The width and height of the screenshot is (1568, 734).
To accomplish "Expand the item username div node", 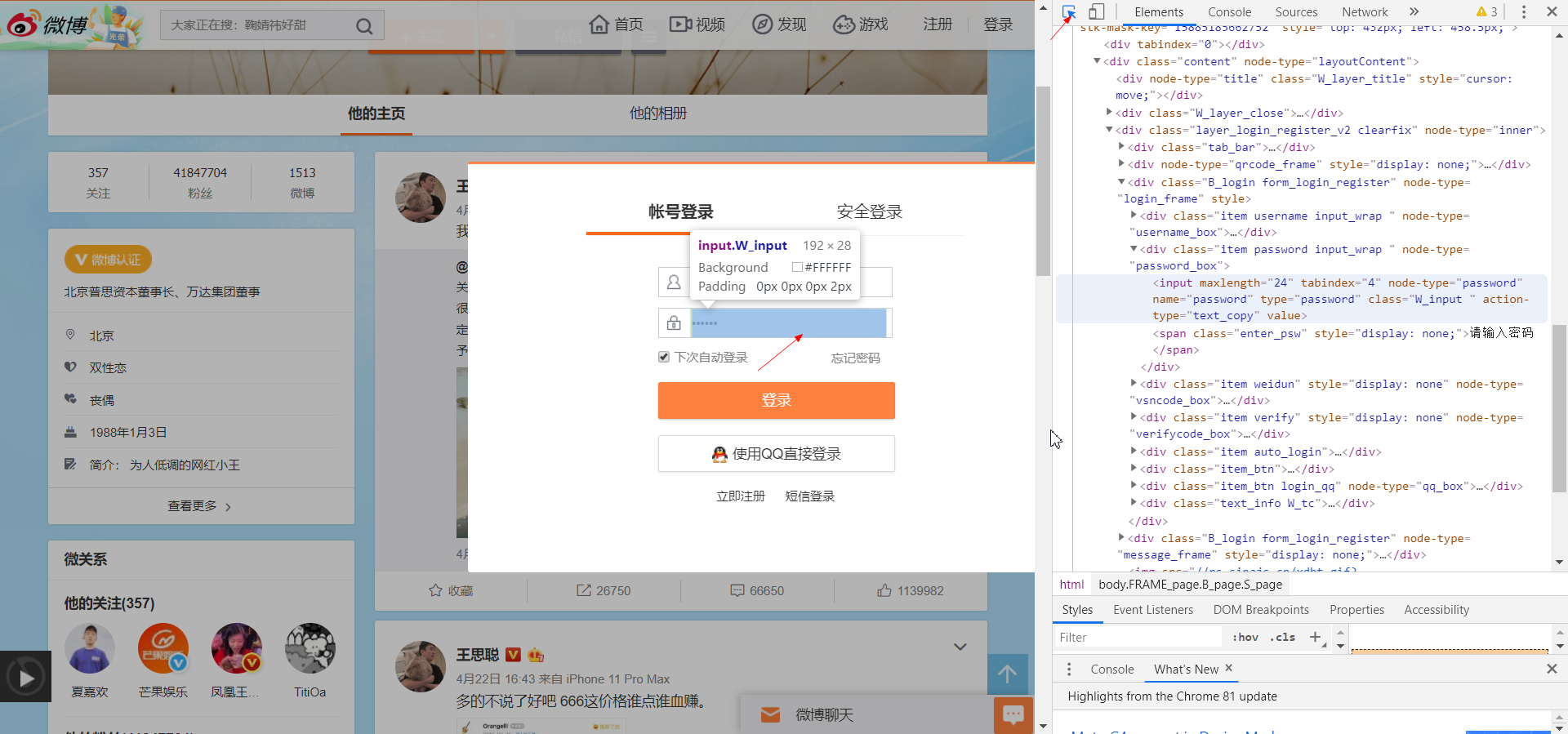I will pos(1134,215).
